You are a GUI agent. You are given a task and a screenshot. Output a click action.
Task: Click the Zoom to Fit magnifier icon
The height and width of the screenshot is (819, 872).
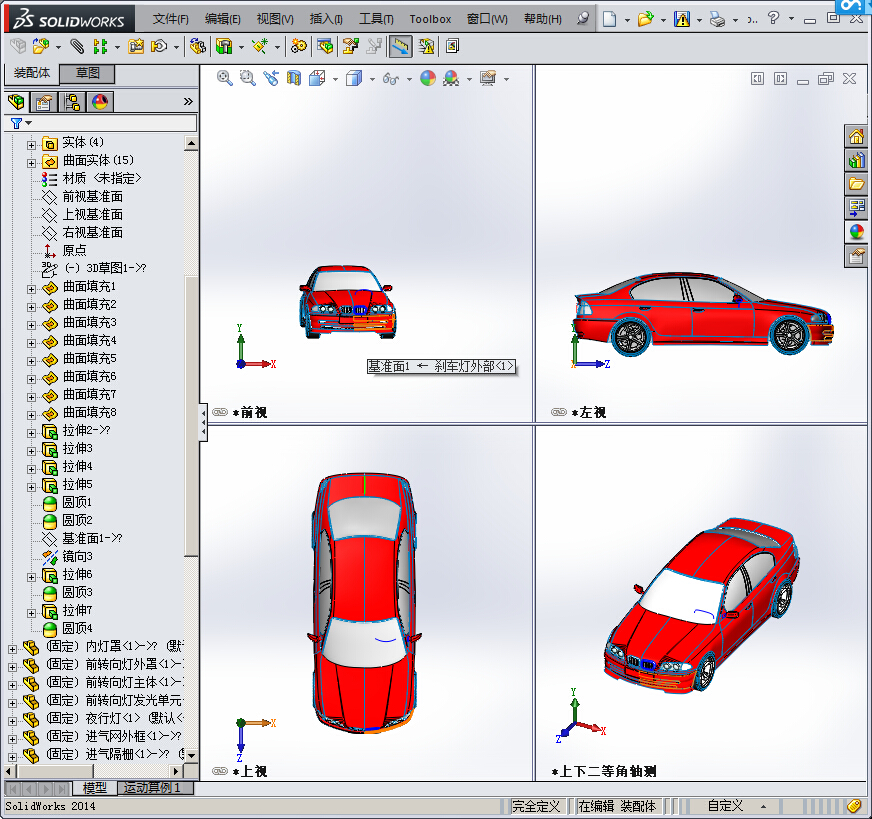tap(225, 78)
